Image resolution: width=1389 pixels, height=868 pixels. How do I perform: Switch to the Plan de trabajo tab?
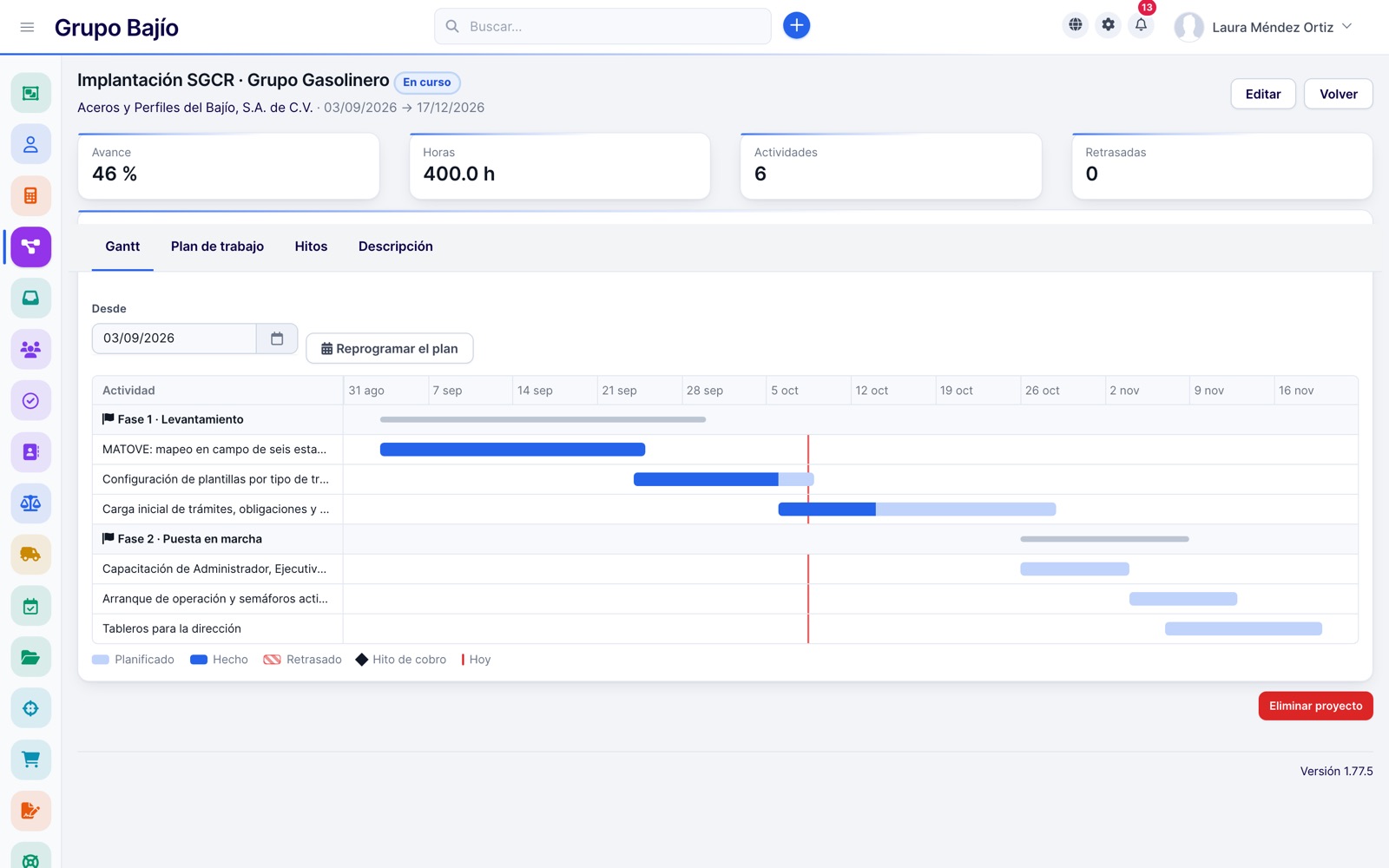(x=217, y=247)
